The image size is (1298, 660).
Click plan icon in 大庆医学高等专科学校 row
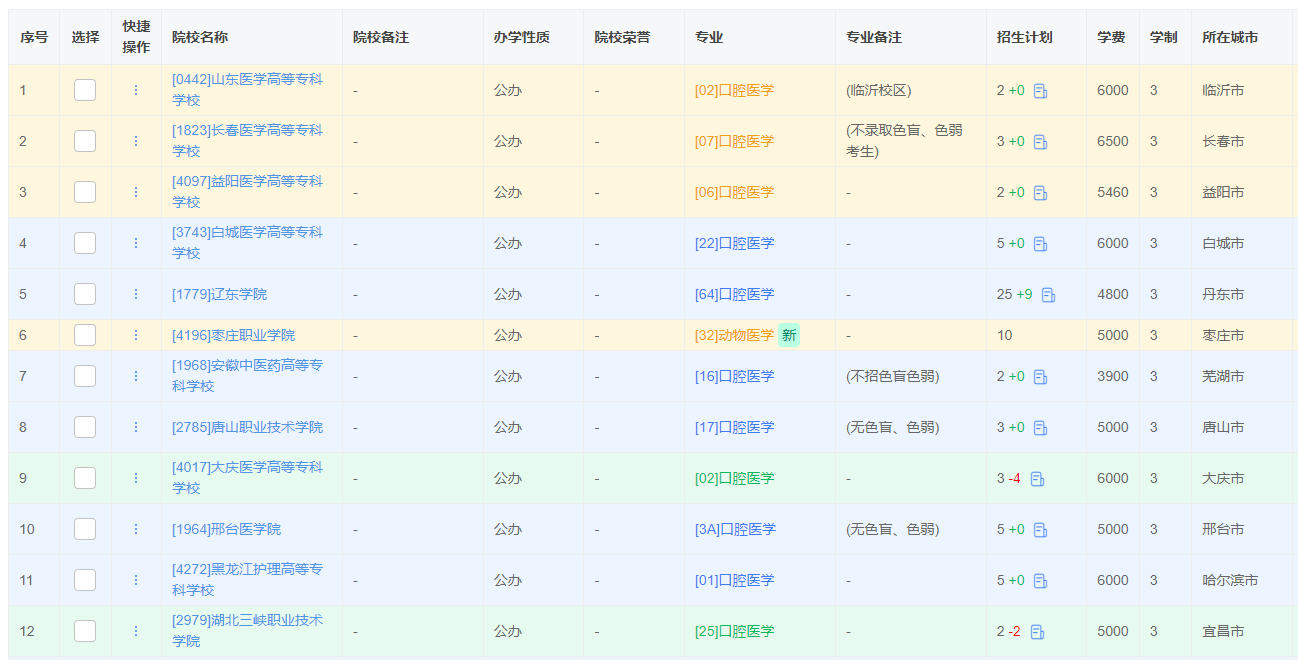[x=1040, y=478]
